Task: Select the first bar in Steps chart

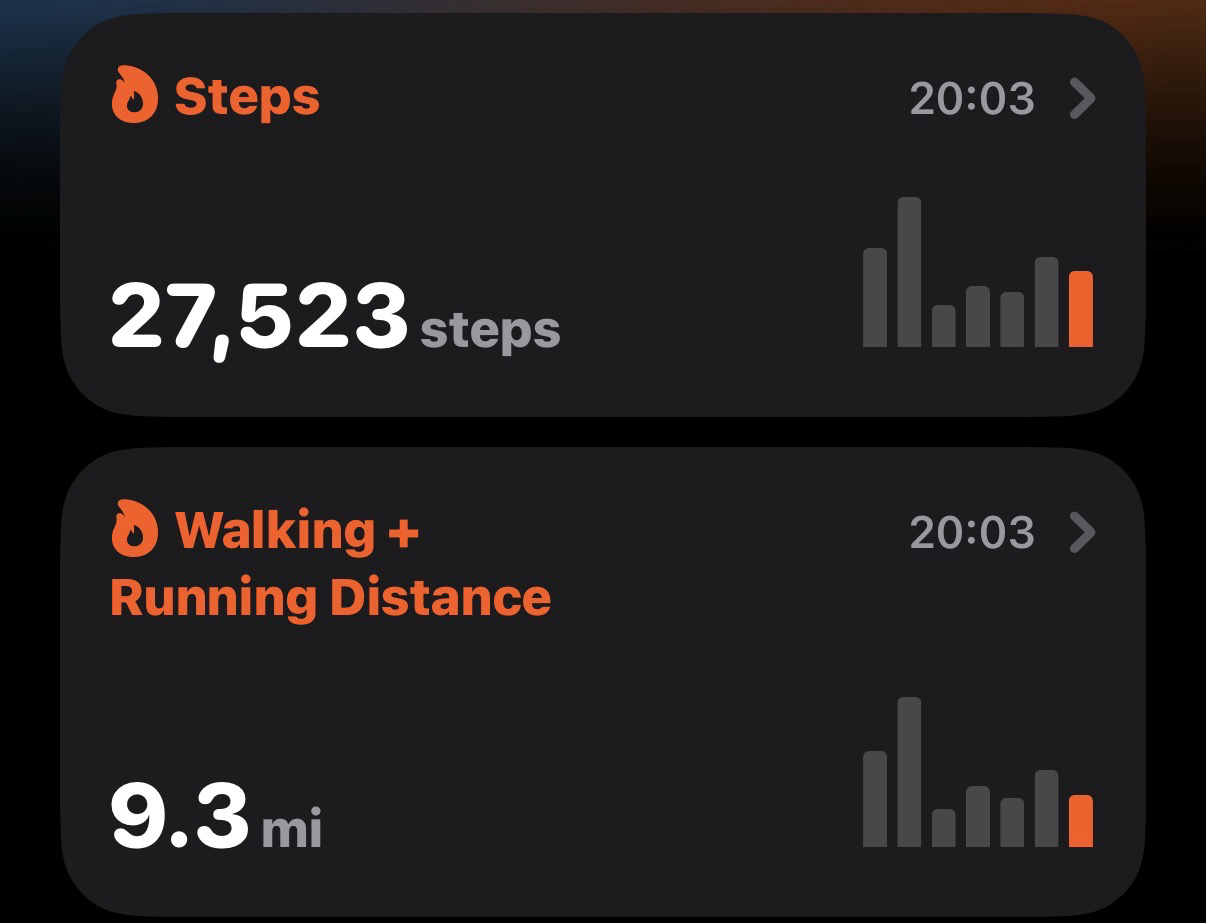Action: 875,297
